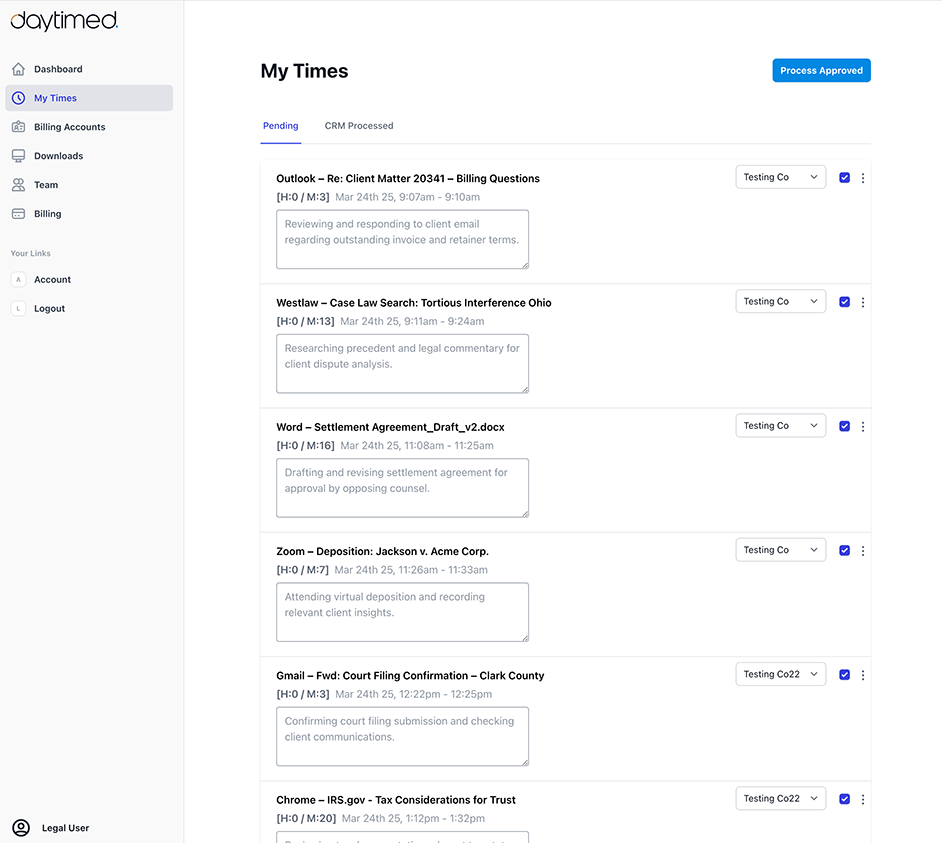Click the Logout letter L badge
942x843 pixels.
point(19,308)
